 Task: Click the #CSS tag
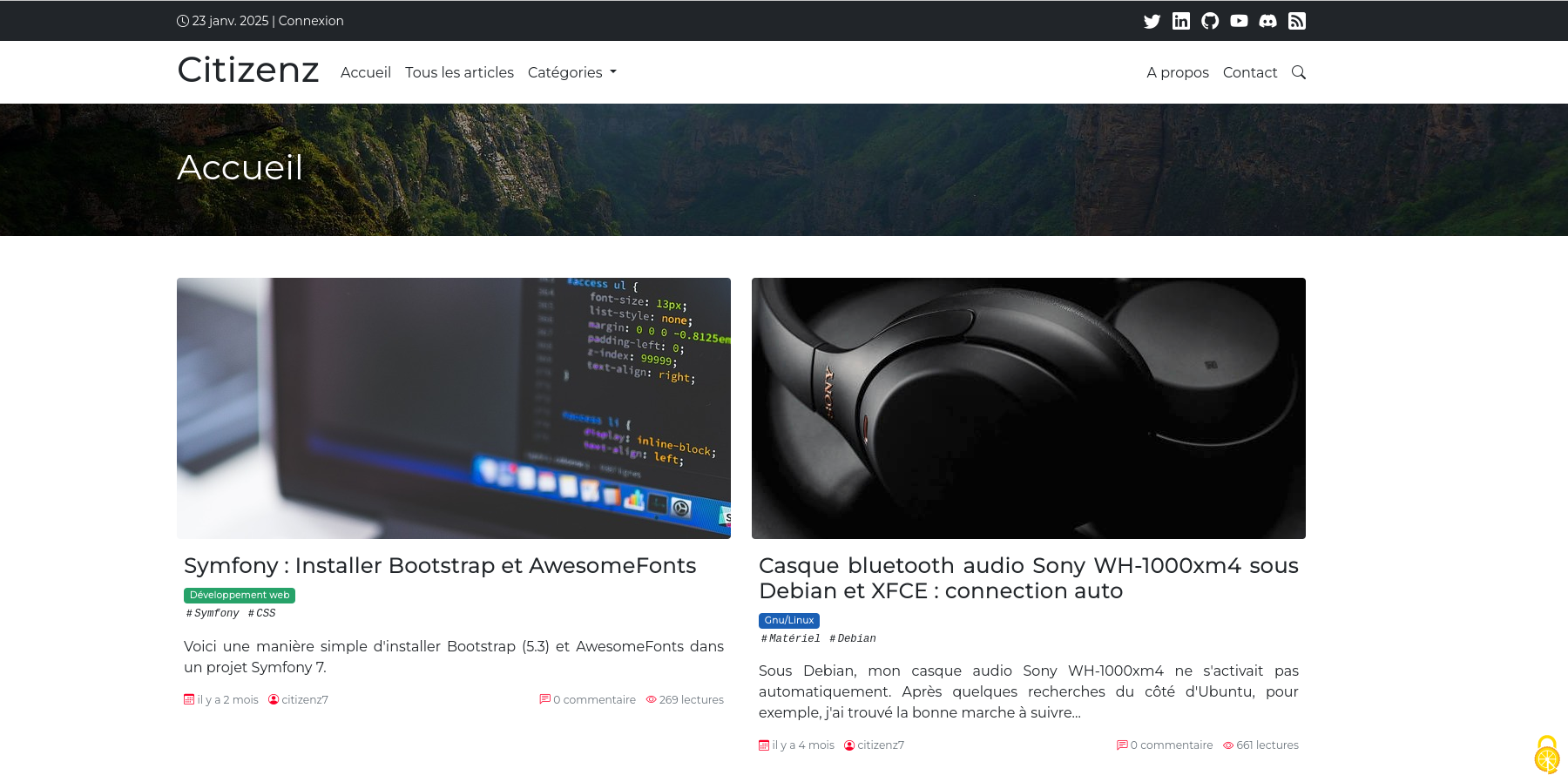261,613
